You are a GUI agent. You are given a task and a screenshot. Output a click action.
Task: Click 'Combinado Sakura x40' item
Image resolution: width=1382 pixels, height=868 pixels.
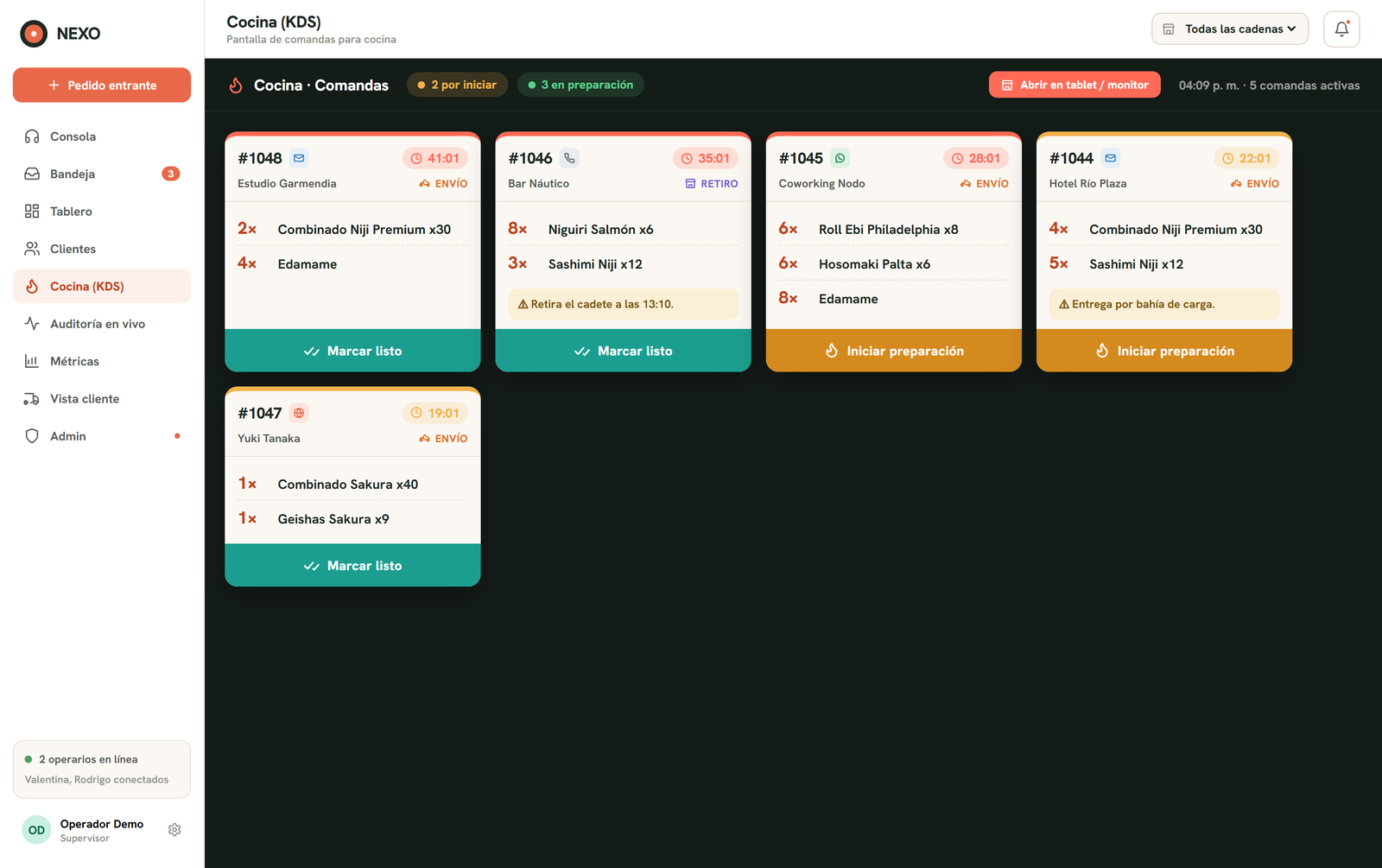(348, 485)
